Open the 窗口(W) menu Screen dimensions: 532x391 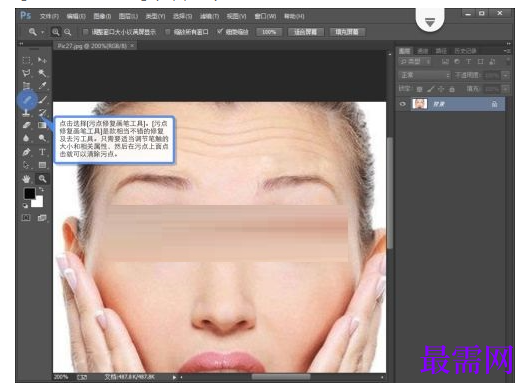point(265,16)
